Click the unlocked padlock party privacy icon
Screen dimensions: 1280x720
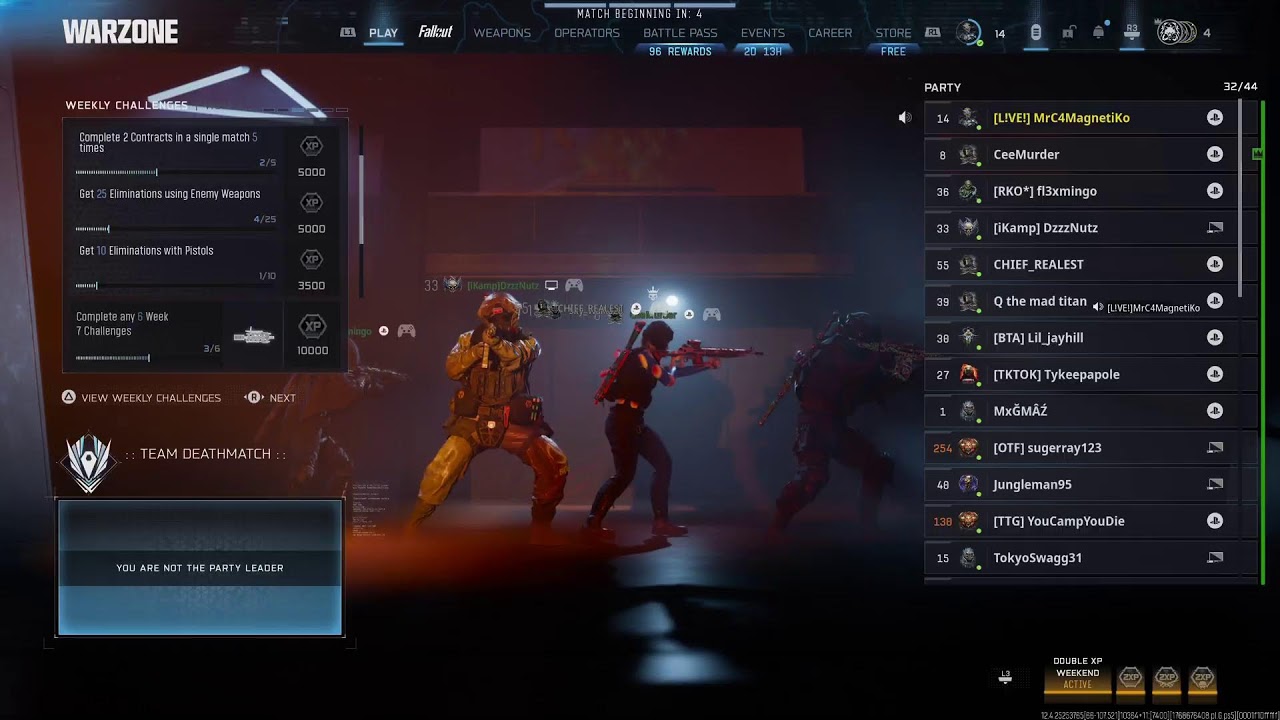[1068, 33]
